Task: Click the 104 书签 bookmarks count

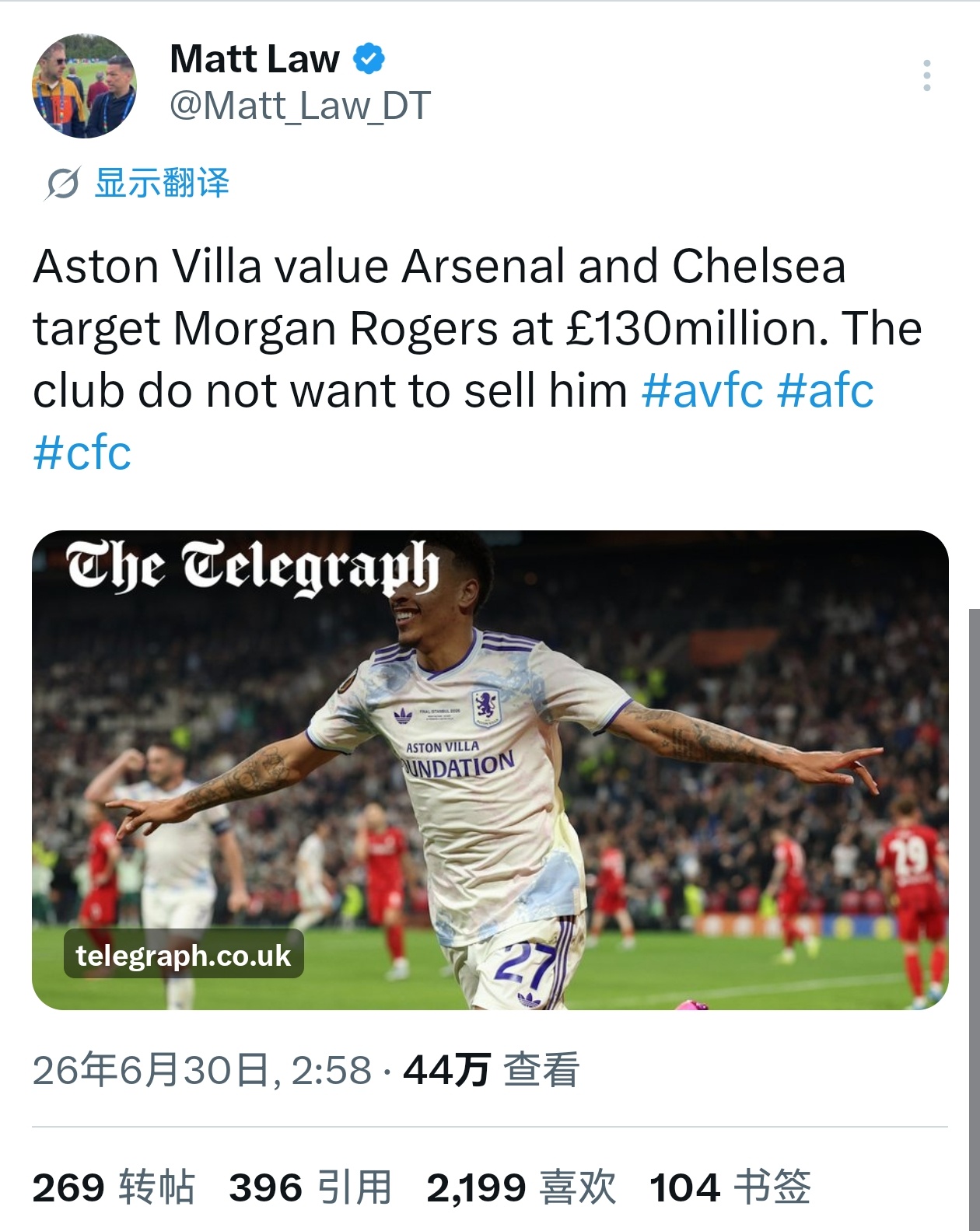Action: [730, 1187]
